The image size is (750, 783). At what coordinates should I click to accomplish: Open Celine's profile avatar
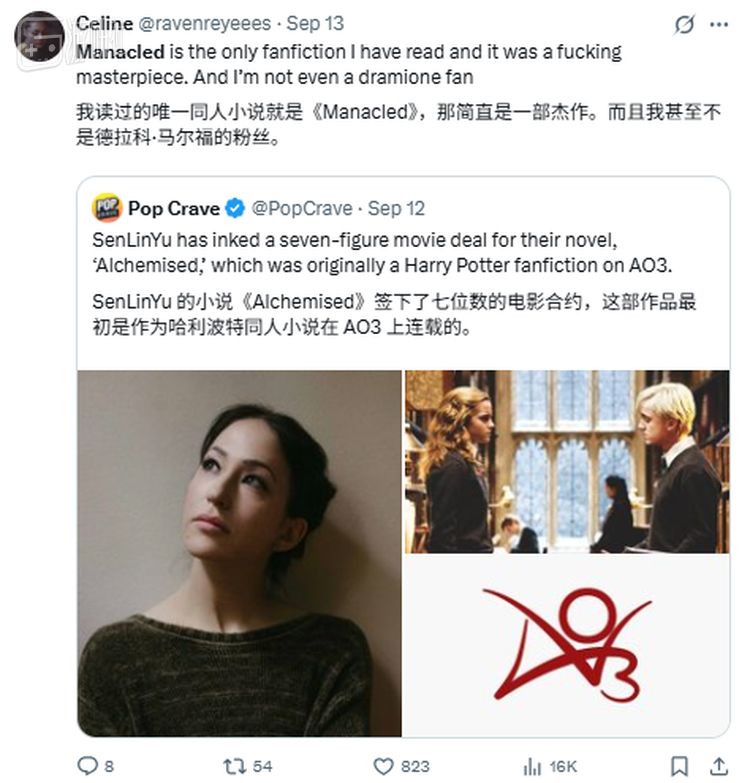pos(40,37)
